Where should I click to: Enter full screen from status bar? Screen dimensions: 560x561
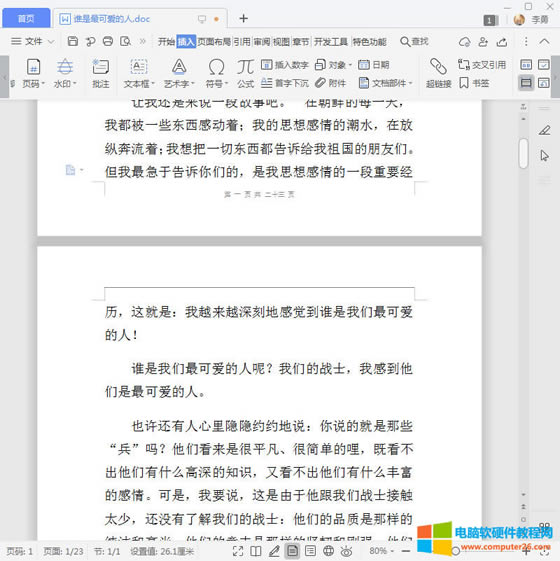click(238, 551)
